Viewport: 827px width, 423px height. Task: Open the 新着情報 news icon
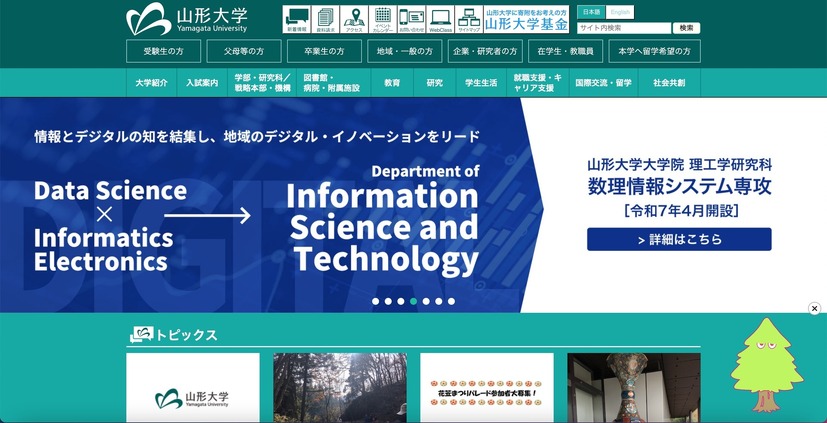click(x=296, y=19)
